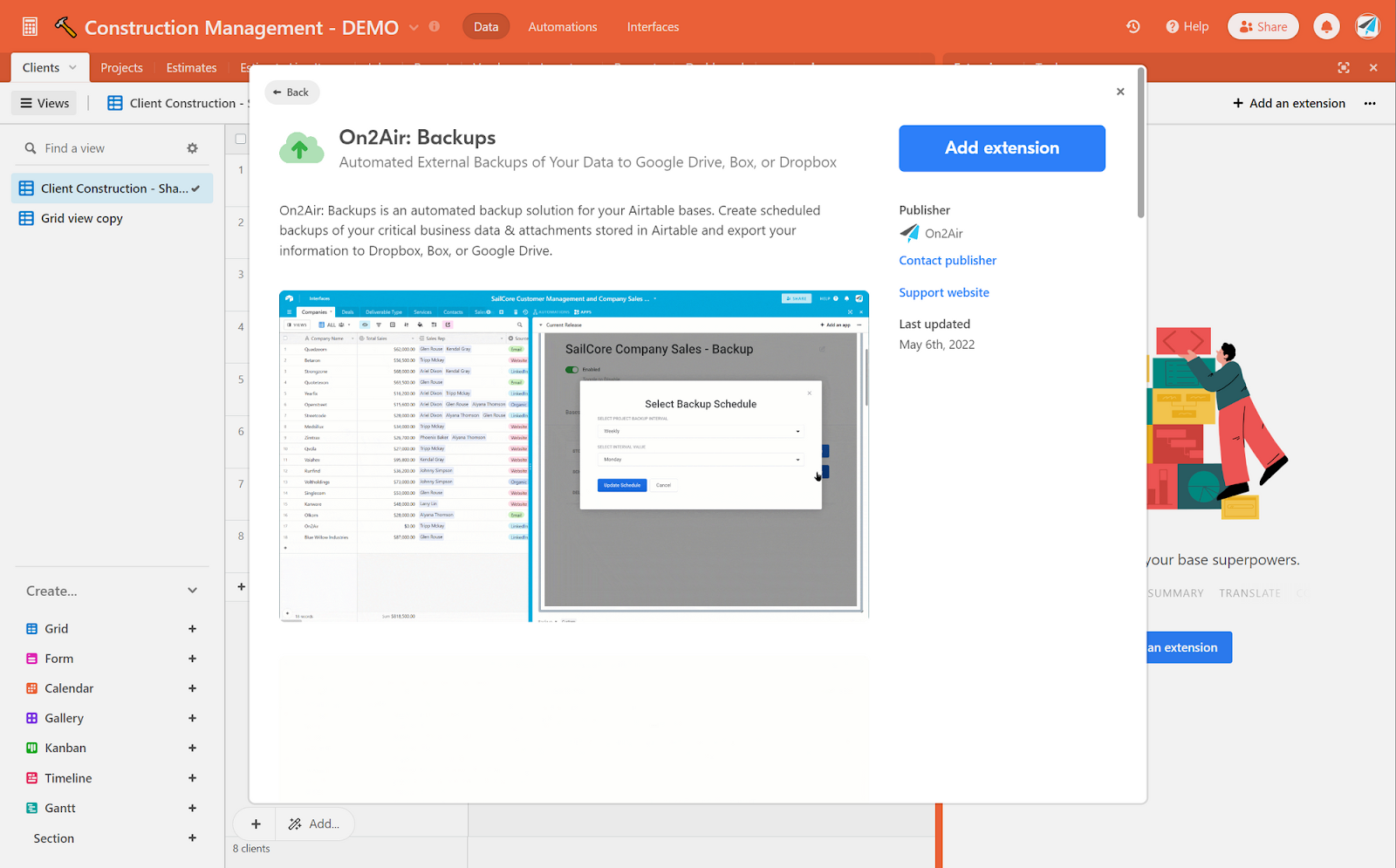Close the extension details dialog

pyautogui.click(x=1120, y=92)
